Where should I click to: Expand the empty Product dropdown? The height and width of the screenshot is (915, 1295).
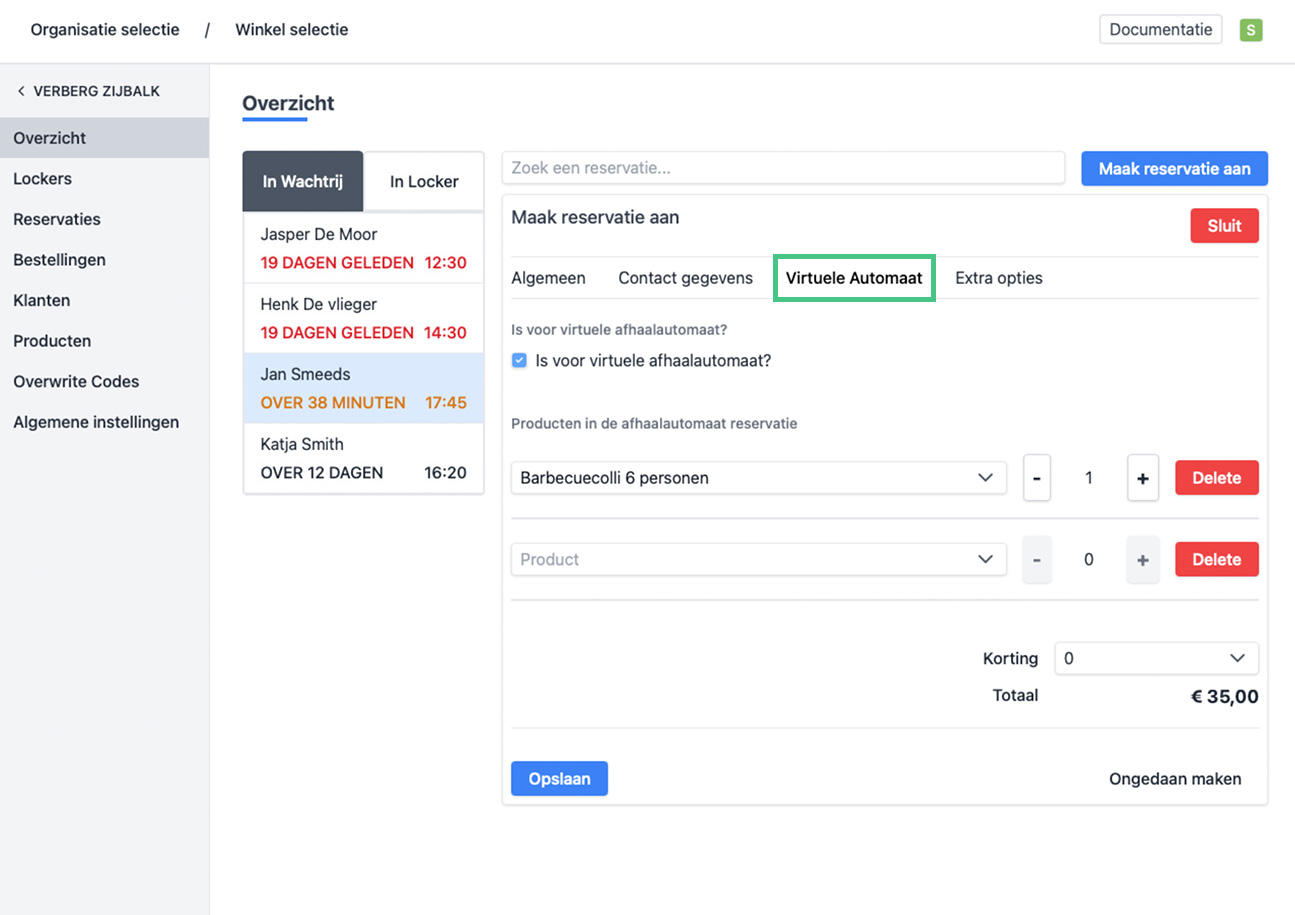click(x=758, y=560)
